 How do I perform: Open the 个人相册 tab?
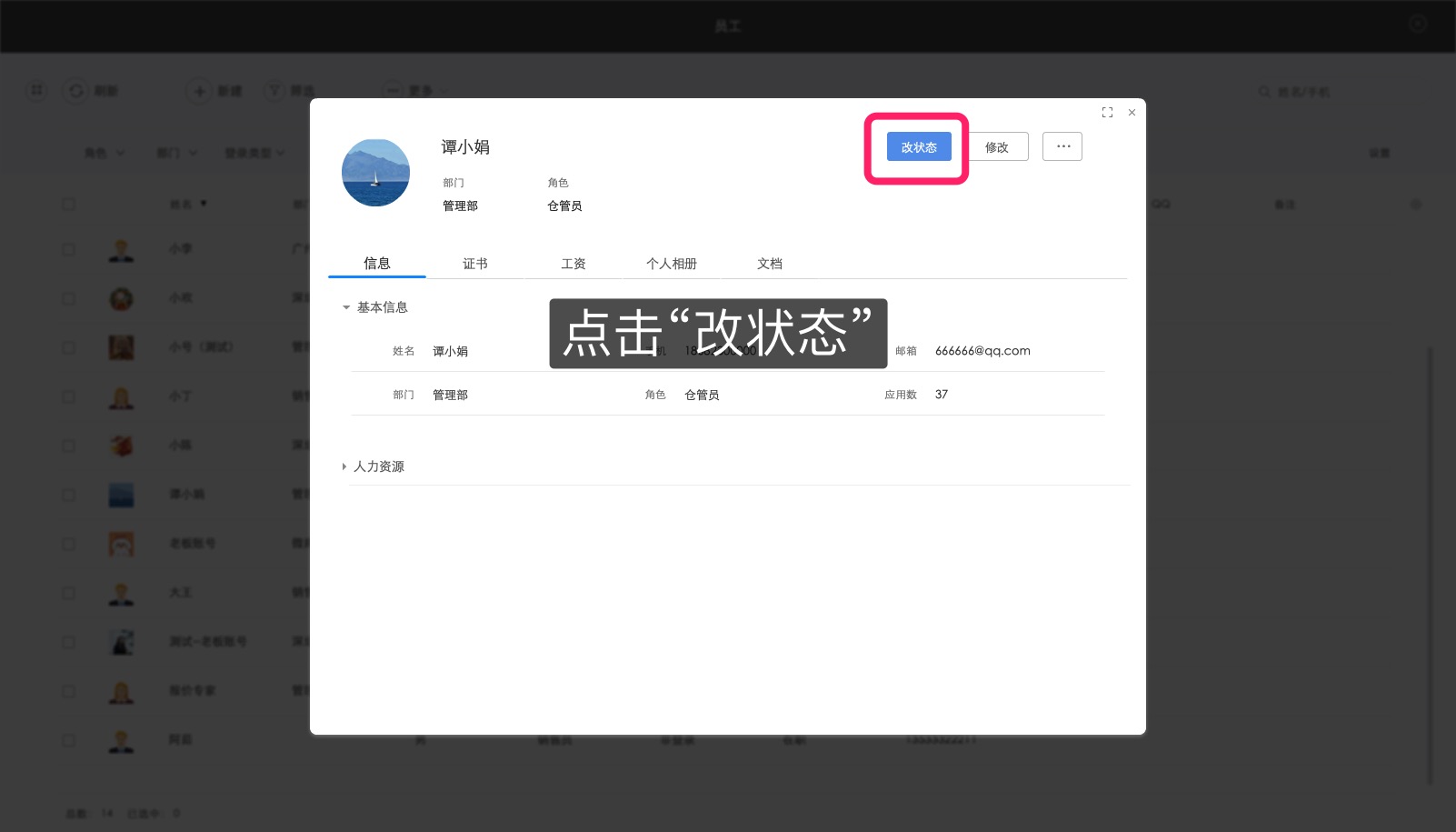coord(672,264)
